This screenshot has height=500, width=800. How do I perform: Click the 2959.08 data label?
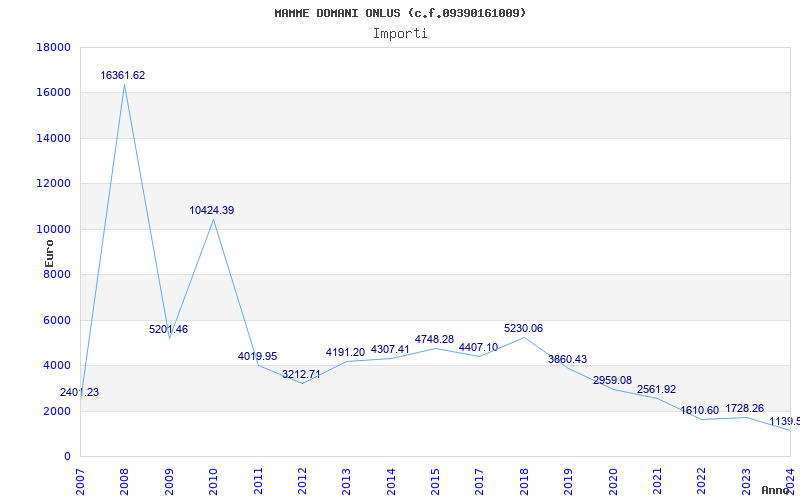click(612, 381)
